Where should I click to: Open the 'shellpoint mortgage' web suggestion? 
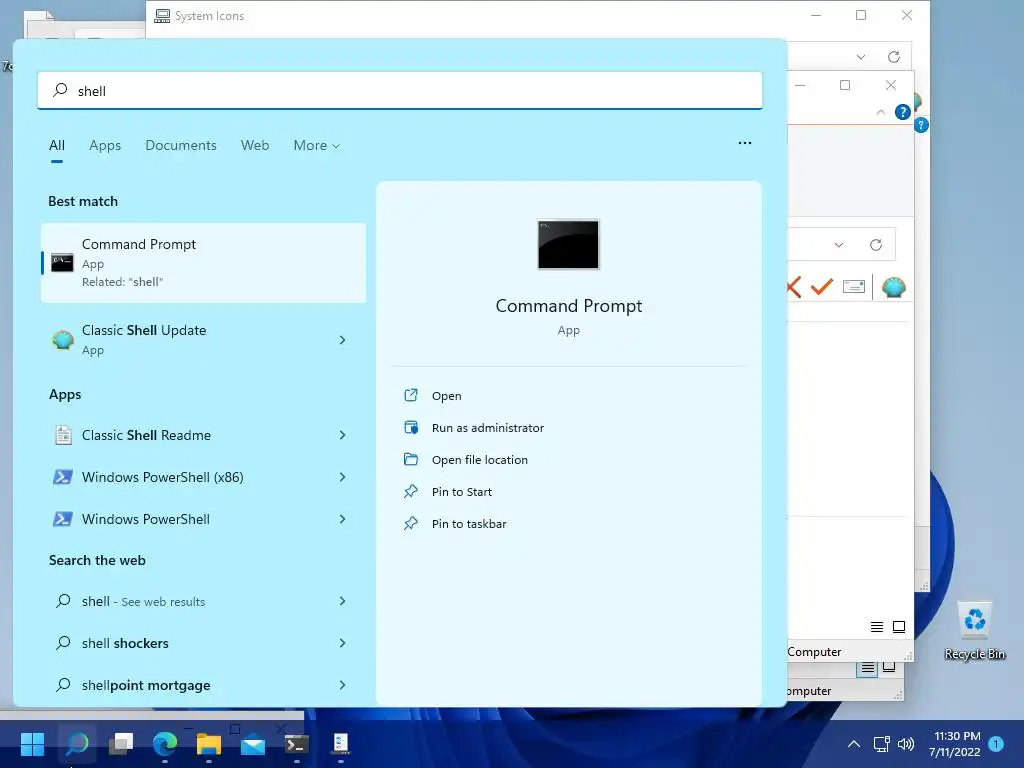(203, 685)
